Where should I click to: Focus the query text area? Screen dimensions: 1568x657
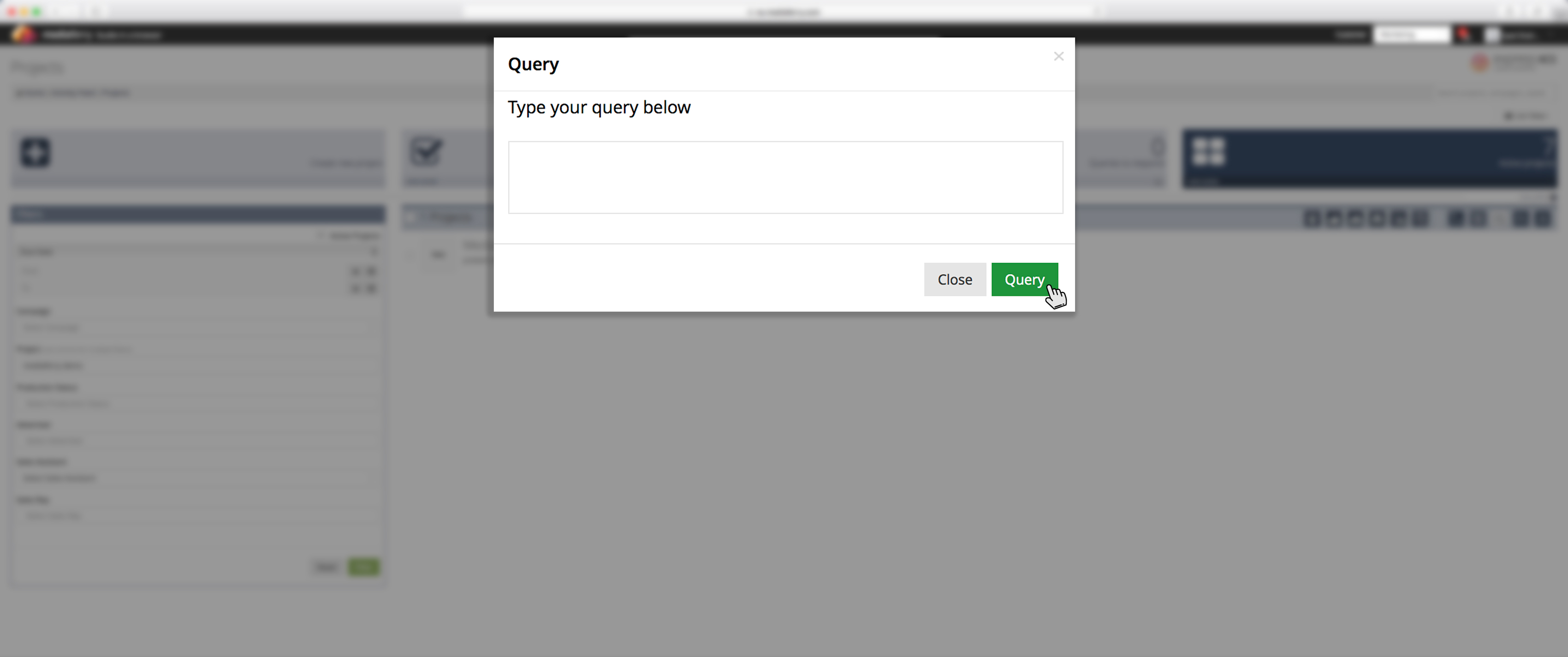point(785,177)
